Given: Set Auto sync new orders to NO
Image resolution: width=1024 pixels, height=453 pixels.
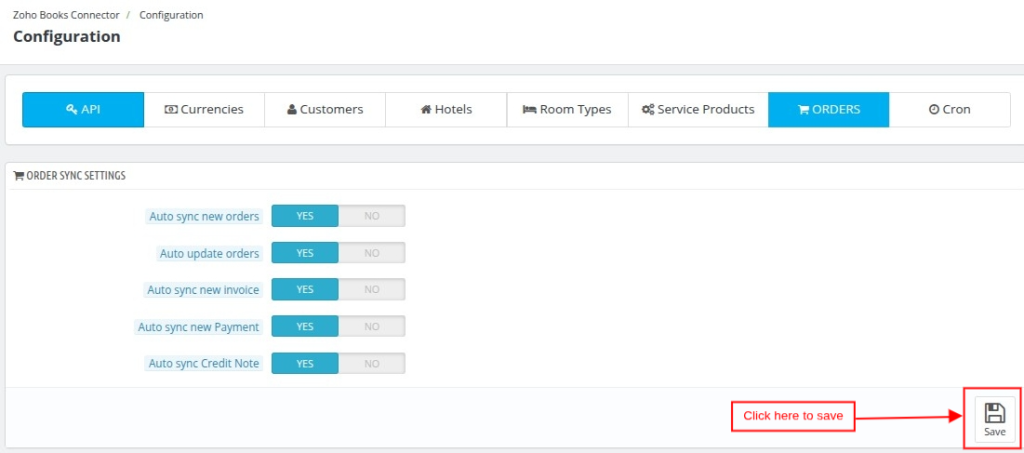Looking at the screenshot, I should coord(372,216).
